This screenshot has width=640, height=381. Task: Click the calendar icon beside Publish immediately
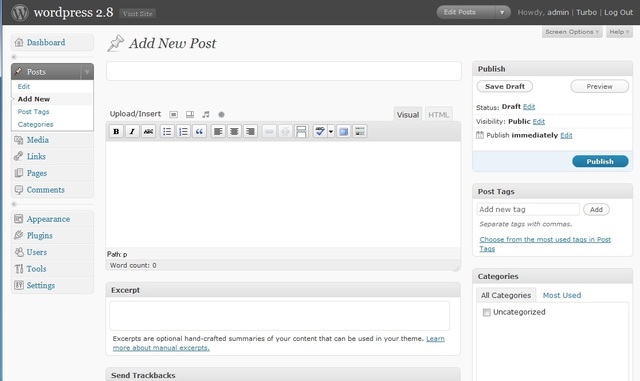click(x=480, y=135)
